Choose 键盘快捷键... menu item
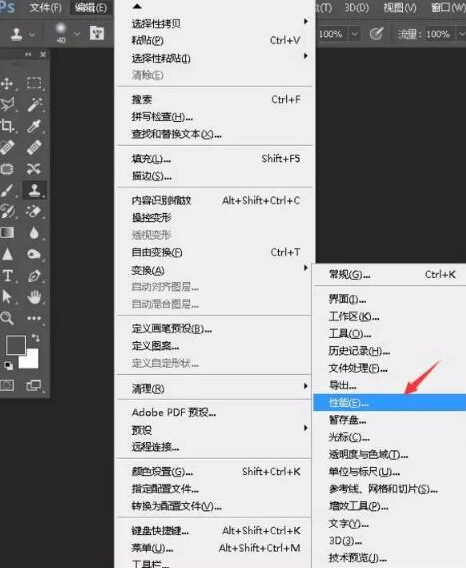This screenshot has width=466, height=568. [x=215, y=531]
